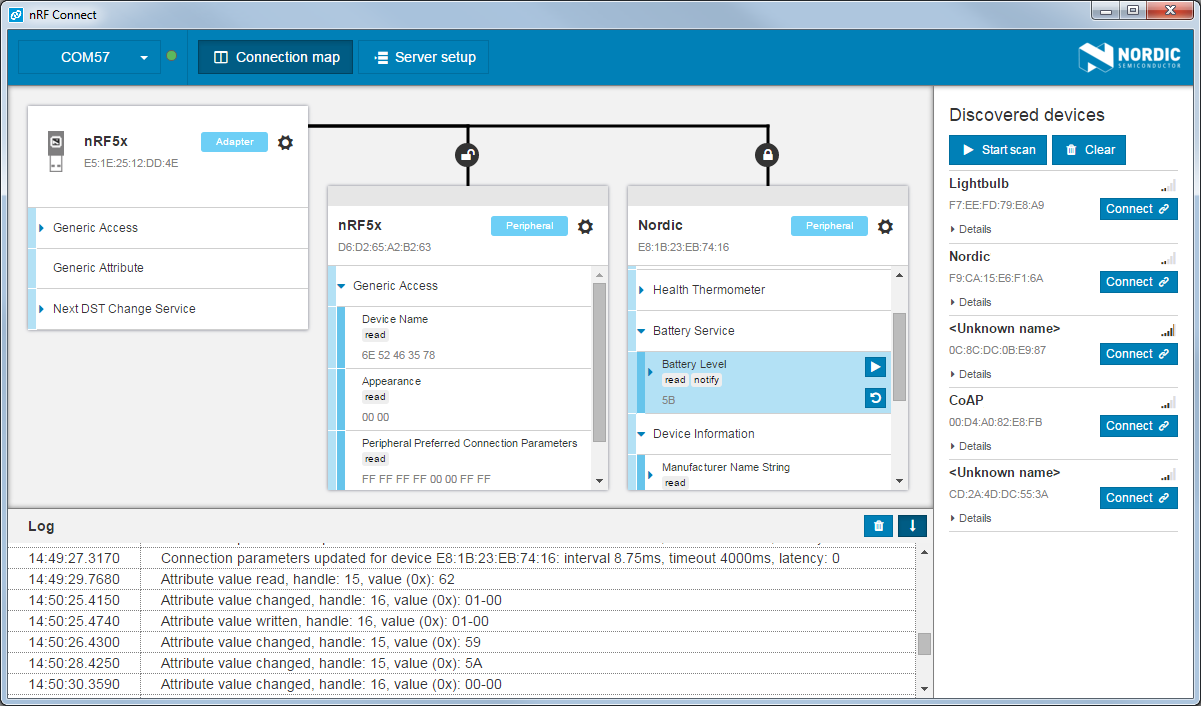Click the 'notify' tag on Battery Level
Viewport: 1201px width, 706px height.
[x=707, y=380]
